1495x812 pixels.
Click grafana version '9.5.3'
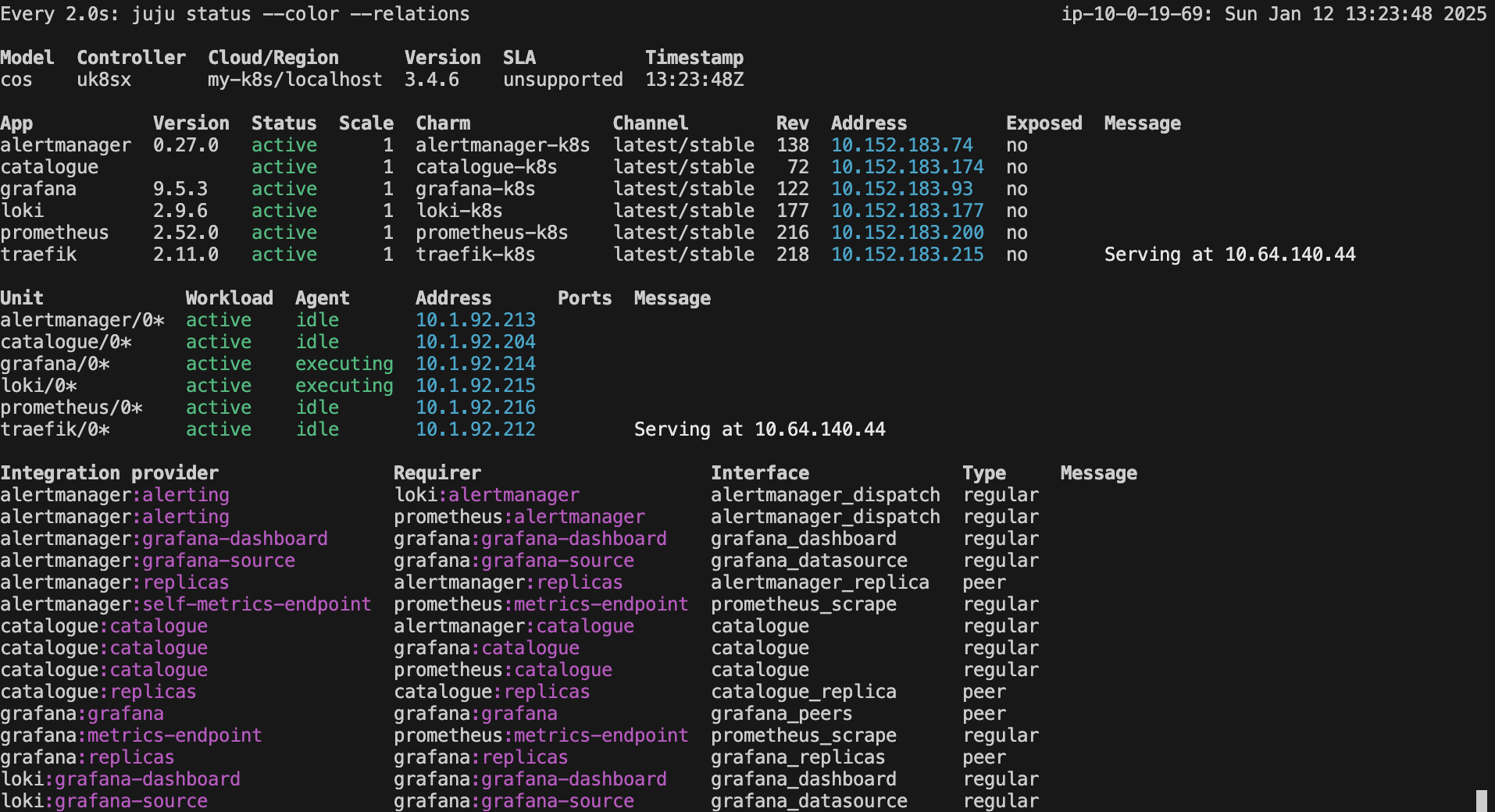[x=180, y=189]
